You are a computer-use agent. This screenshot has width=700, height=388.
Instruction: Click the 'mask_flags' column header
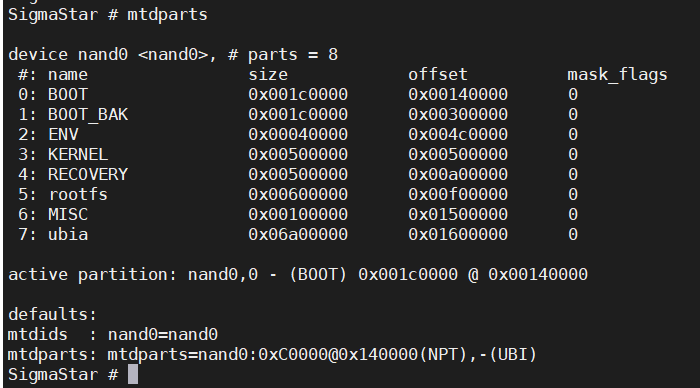point(617,75)
